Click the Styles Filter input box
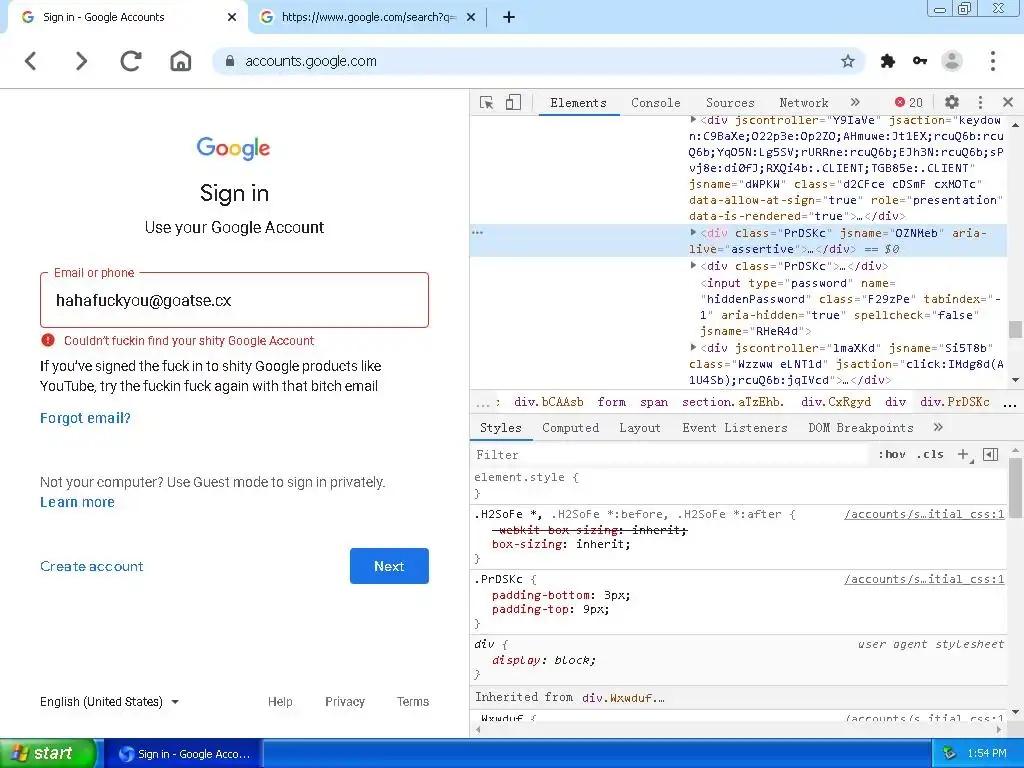This screenshot has height=768, width=1024. click(671, 455)
